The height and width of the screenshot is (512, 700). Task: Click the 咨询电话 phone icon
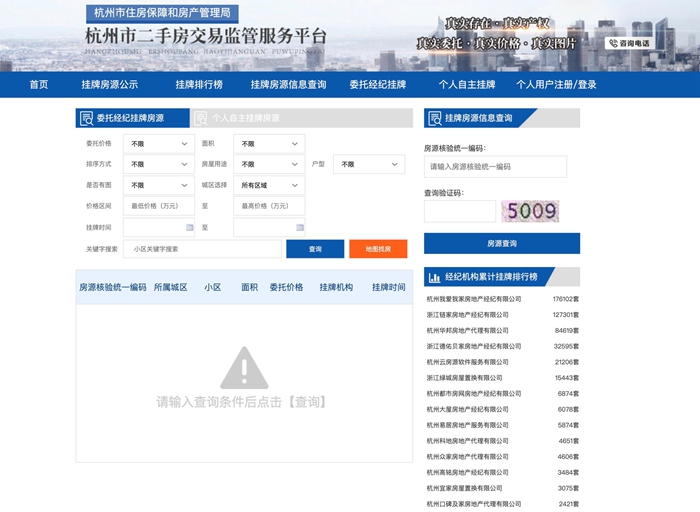[613, 43]
